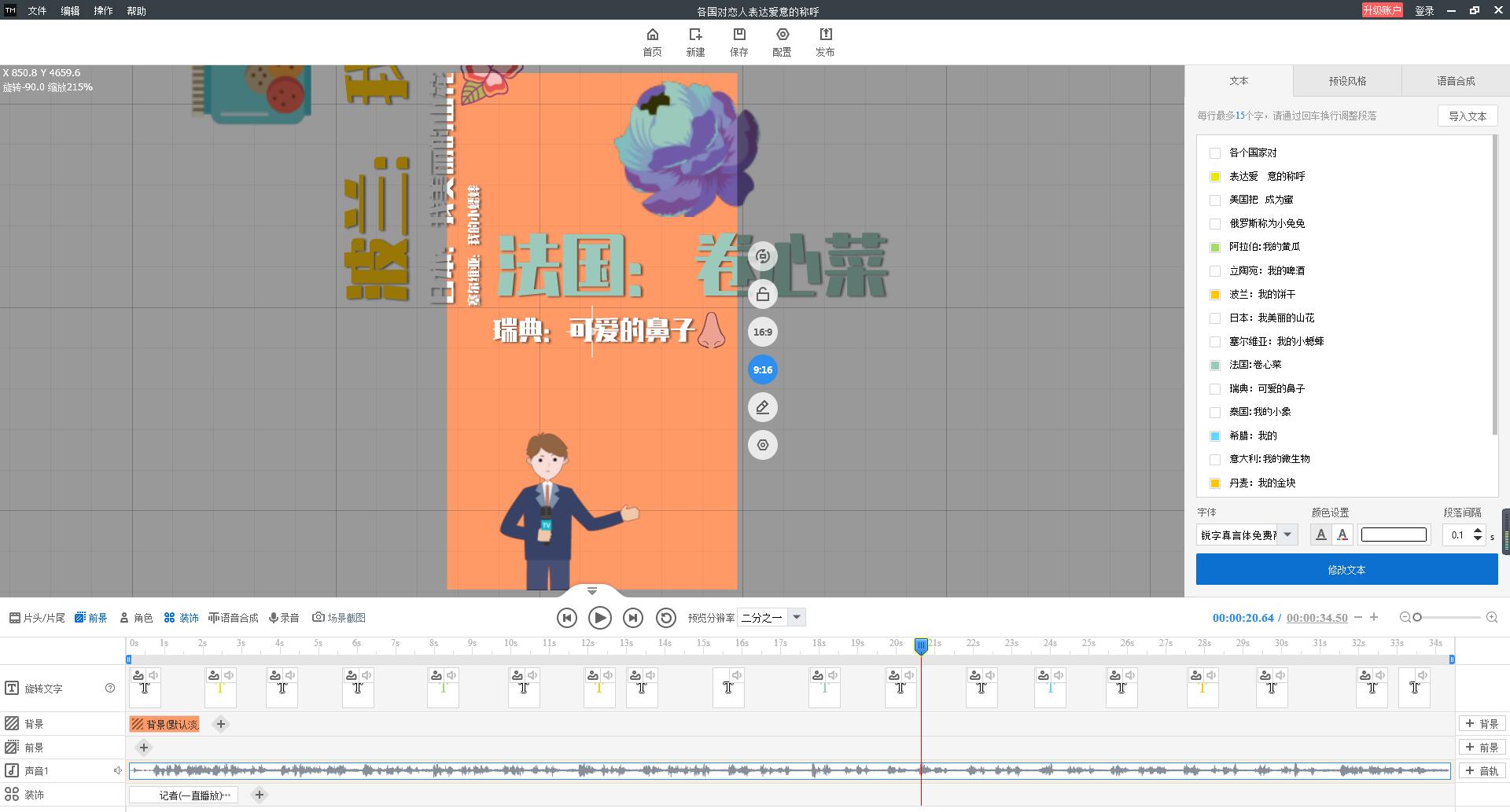This screenshot has width=1510, height=812.
Task: Mute the 声音1 audio track
Action: 117,770
